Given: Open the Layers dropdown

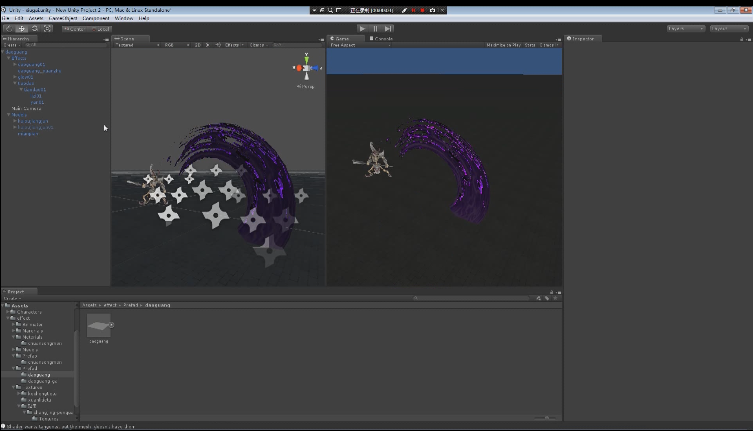Looking at the screenshot, I should point(685,28).
